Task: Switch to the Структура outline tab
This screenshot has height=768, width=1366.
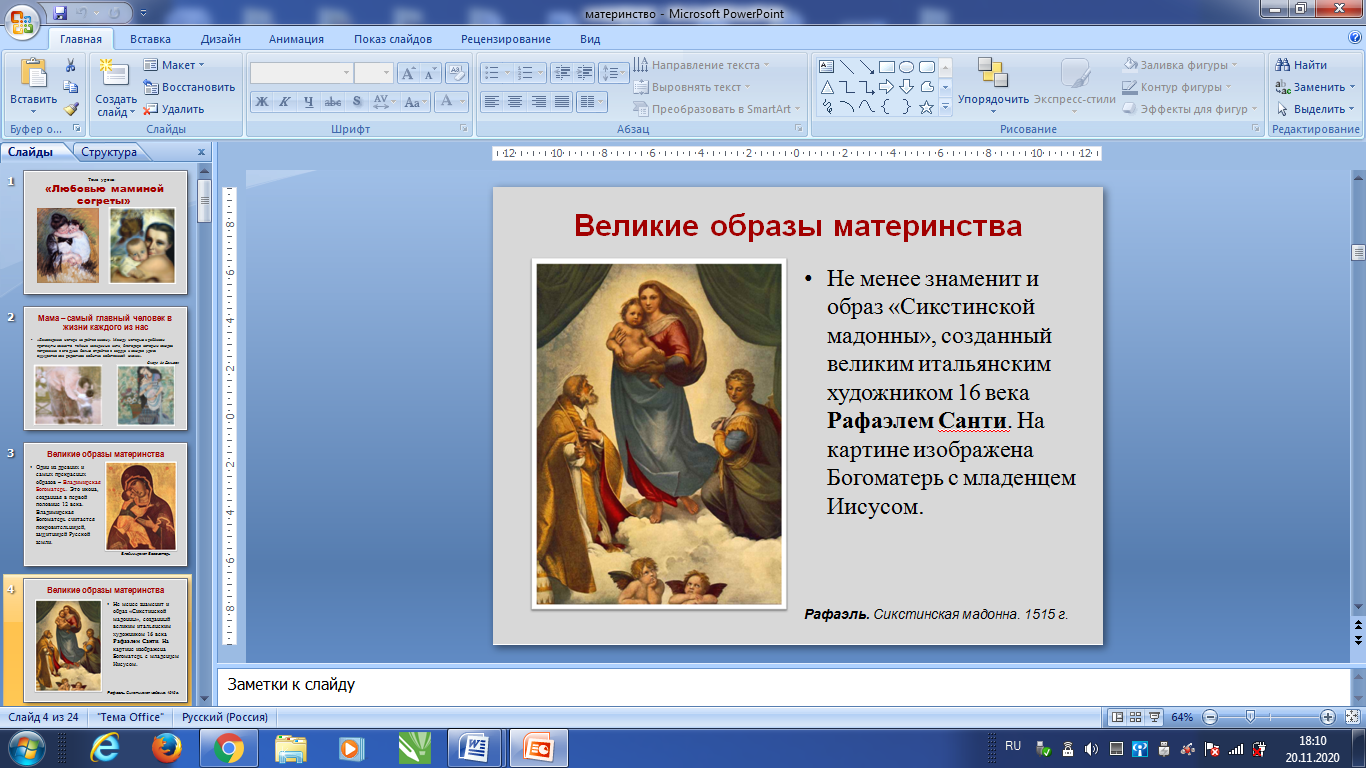Action: point(109,152)
